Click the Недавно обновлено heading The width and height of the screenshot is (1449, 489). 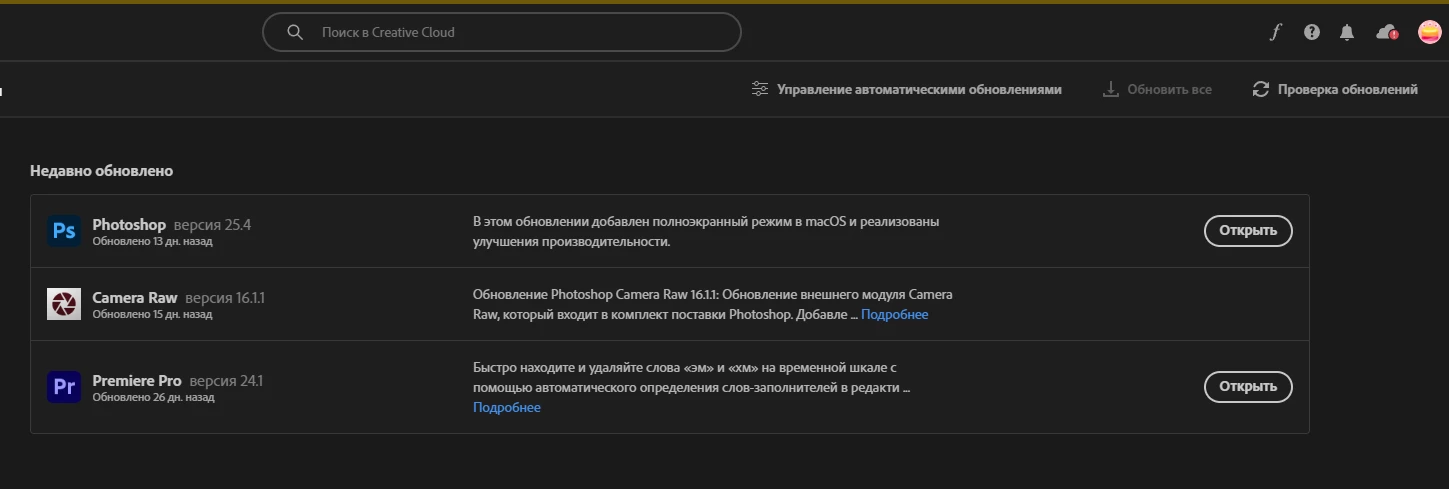coord(101,171)
